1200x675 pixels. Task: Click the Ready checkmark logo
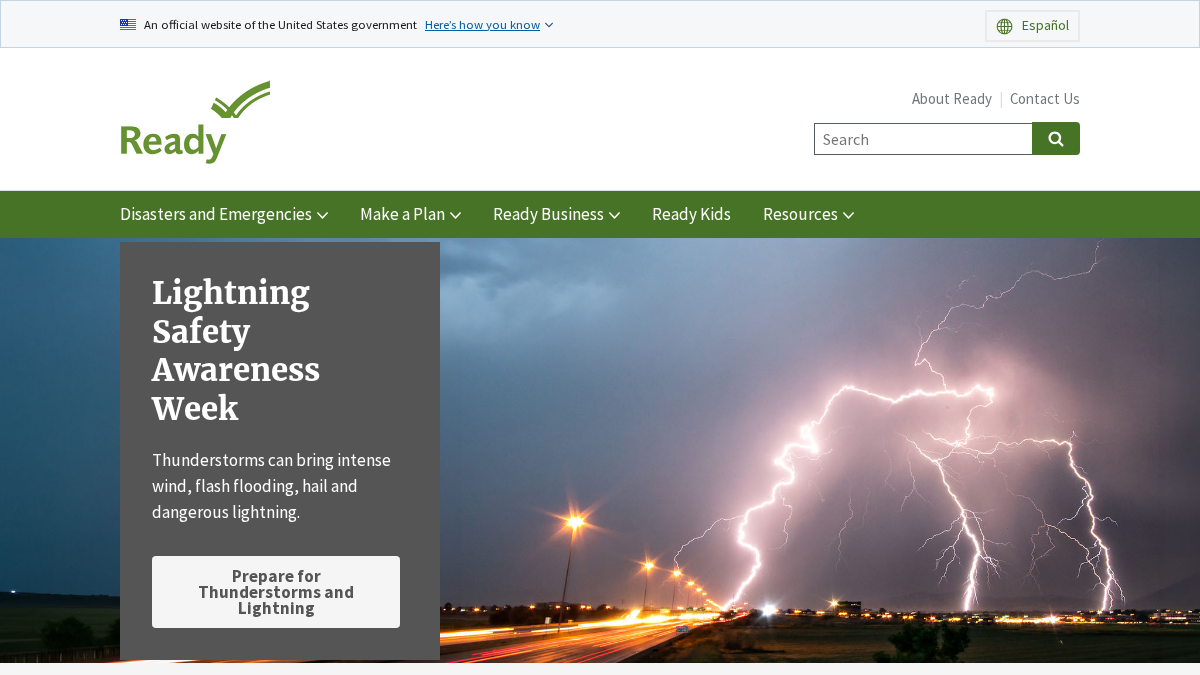pyautogui.click(x=195, y=122)
